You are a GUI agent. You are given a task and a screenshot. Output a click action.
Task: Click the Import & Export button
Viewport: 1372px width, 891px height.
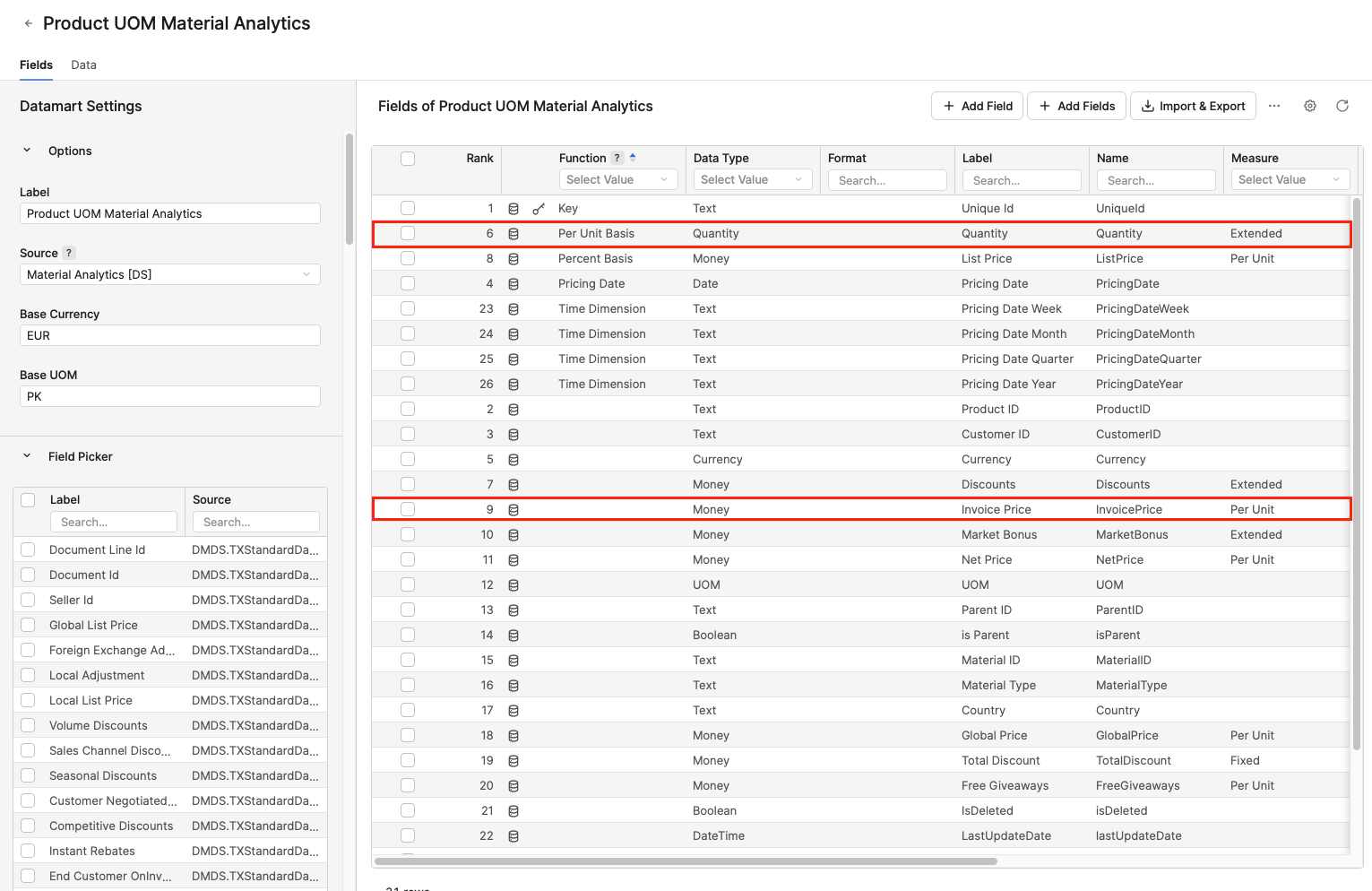[1193, 106]
